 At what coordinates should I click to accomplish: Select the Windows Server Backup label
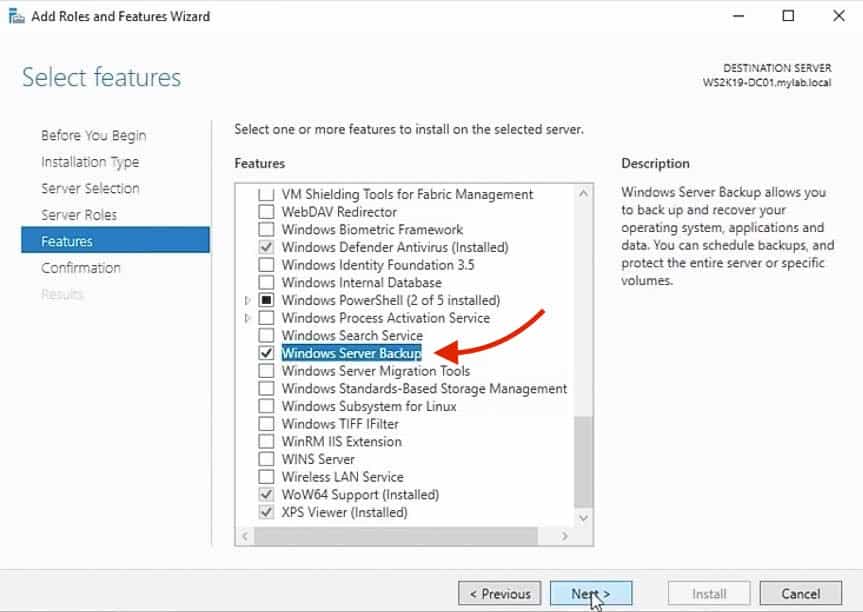[x=352, y=353]
